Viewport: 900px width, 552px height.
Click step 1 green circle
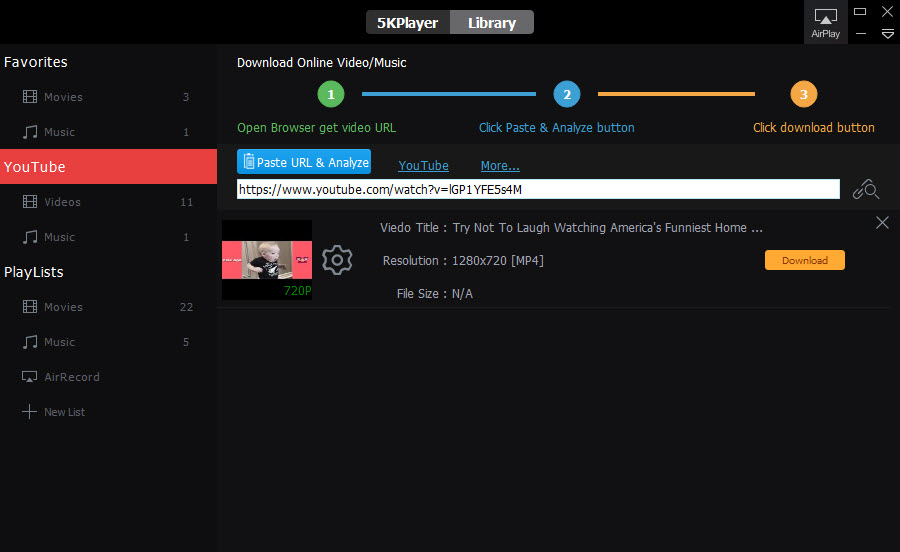(x=331, y=94)
